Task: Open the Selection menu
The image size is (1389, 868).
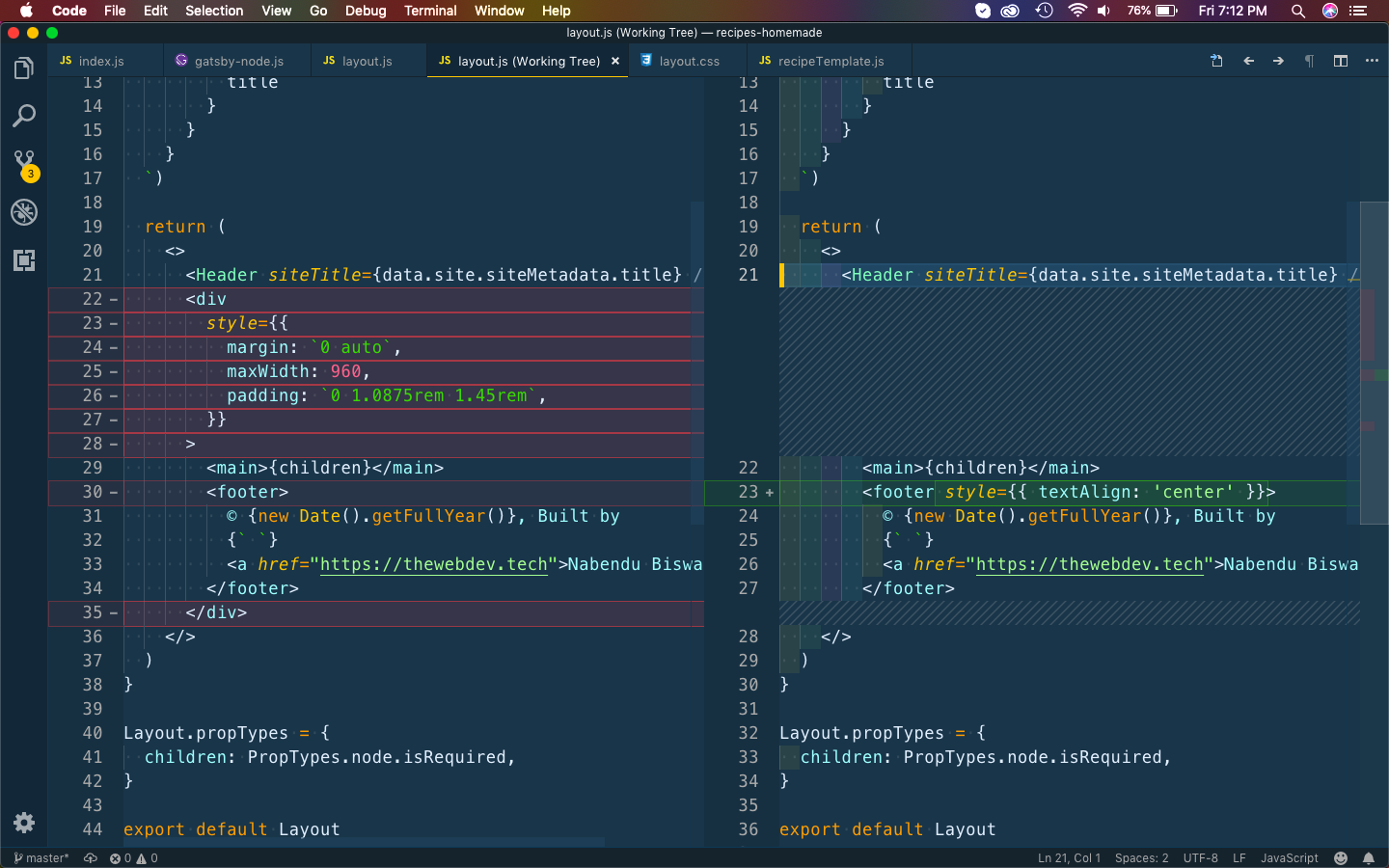Action: tap(214, 11)
